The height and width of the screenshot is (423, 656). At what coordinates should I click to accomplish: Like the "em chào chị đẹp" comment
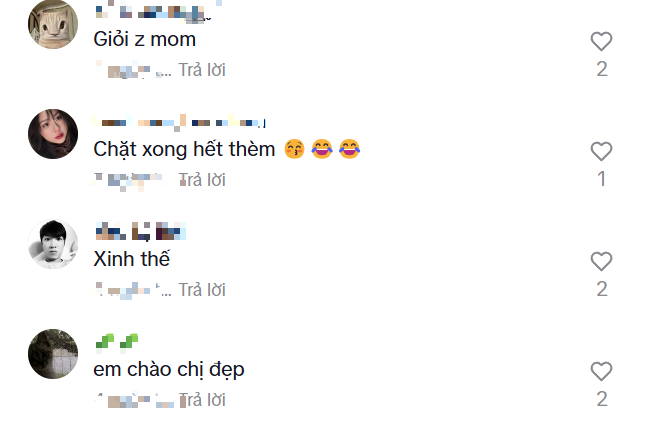click(x=601, y=372)
